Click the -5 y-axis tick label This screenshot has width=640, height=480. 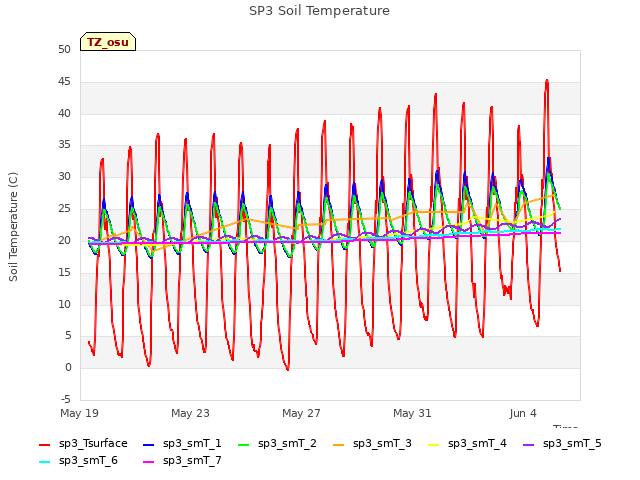(65, 399)
